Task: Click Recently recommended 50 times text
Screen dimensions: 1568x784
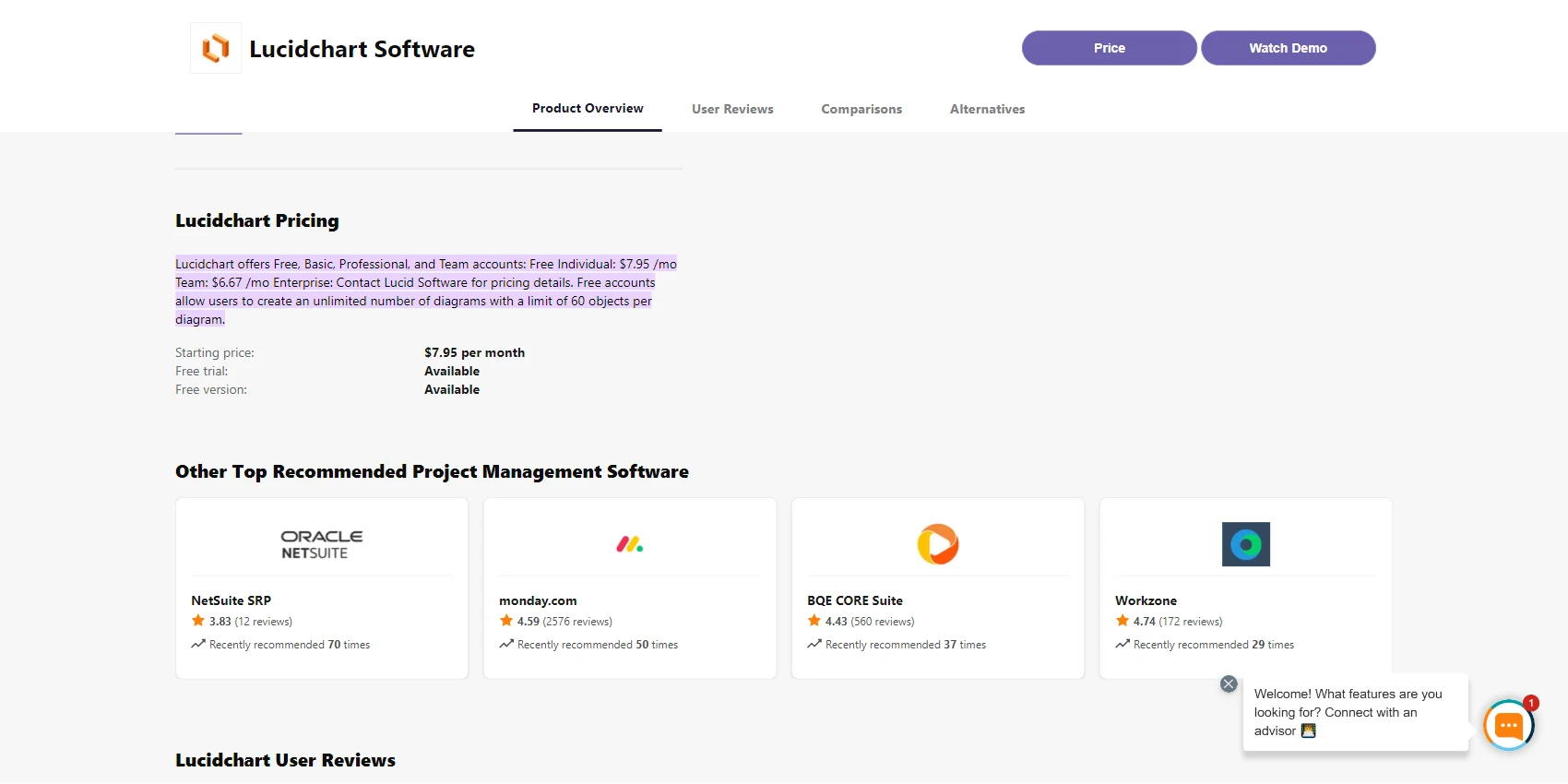Action: [x=598, y=645]
